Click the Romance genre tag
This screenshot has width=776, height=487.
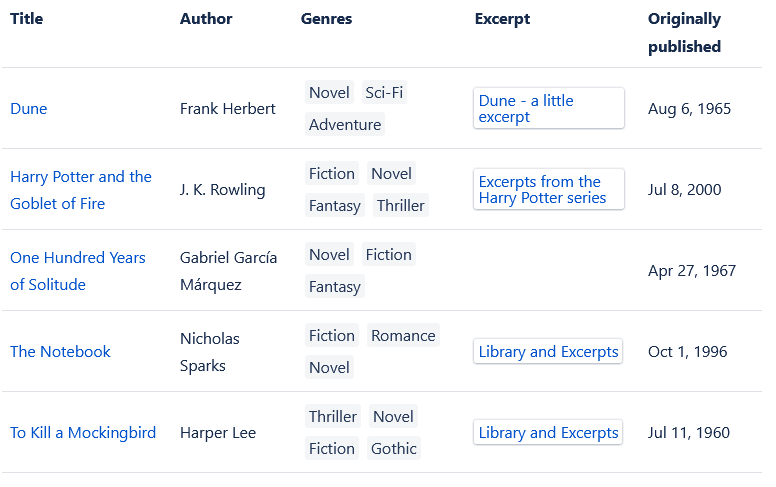coord(403,336)
